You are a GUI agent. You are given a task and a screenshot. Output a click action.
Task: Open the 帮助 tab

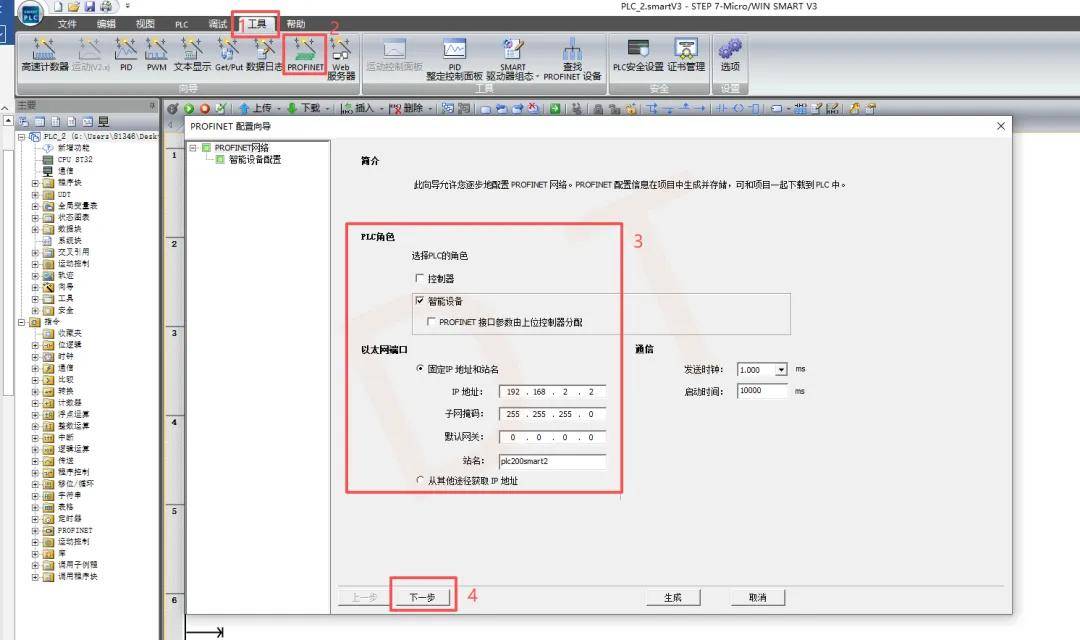(x=295, y=24)
